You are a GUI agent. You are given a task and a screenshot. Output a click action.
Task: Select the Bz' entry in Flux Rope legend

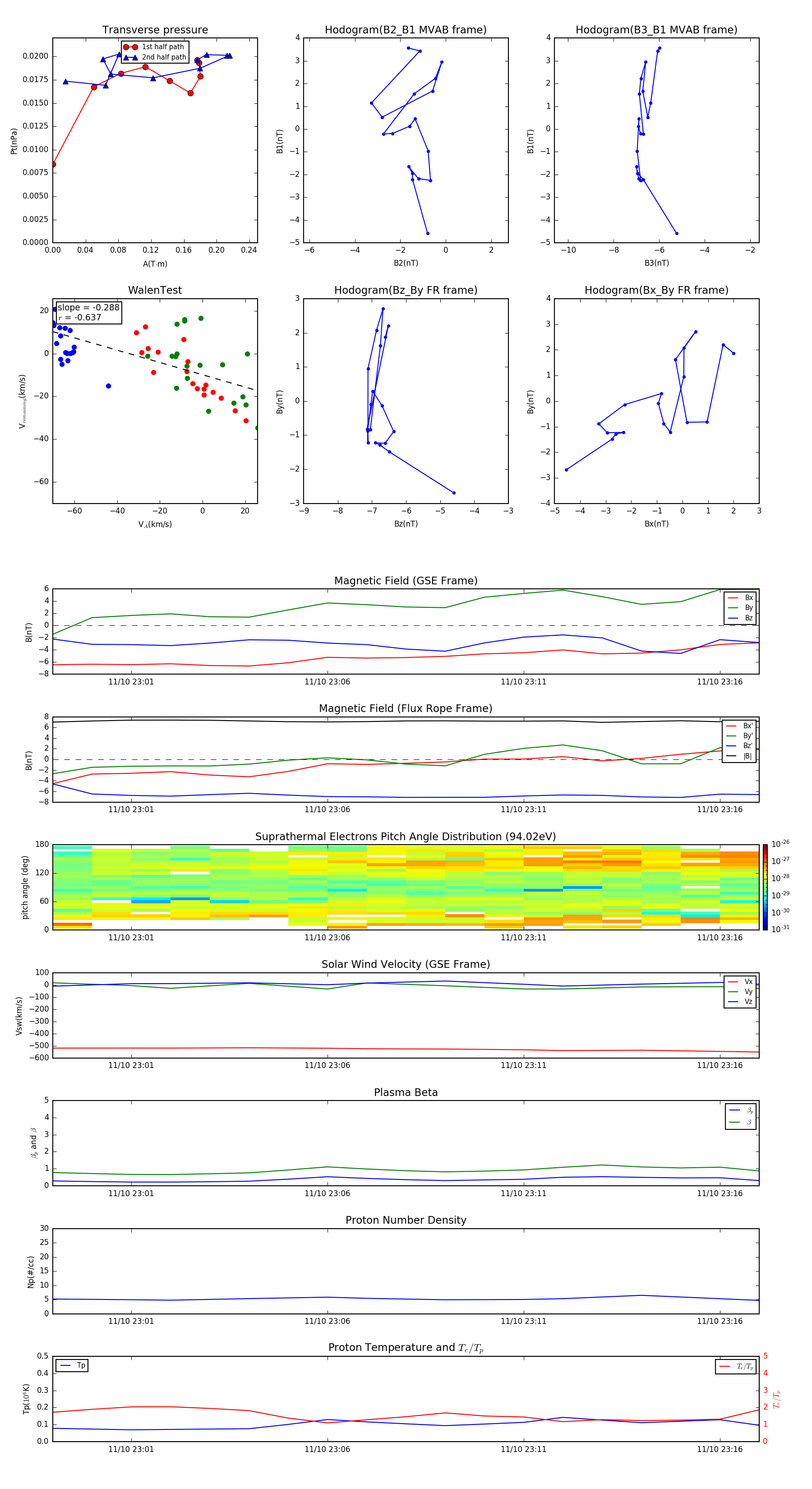click(x=739, y=746)
